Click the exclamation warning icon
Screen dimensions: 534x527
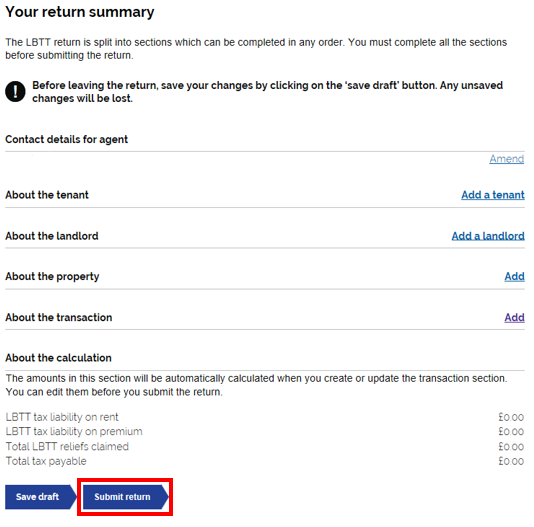pos(15,92)
